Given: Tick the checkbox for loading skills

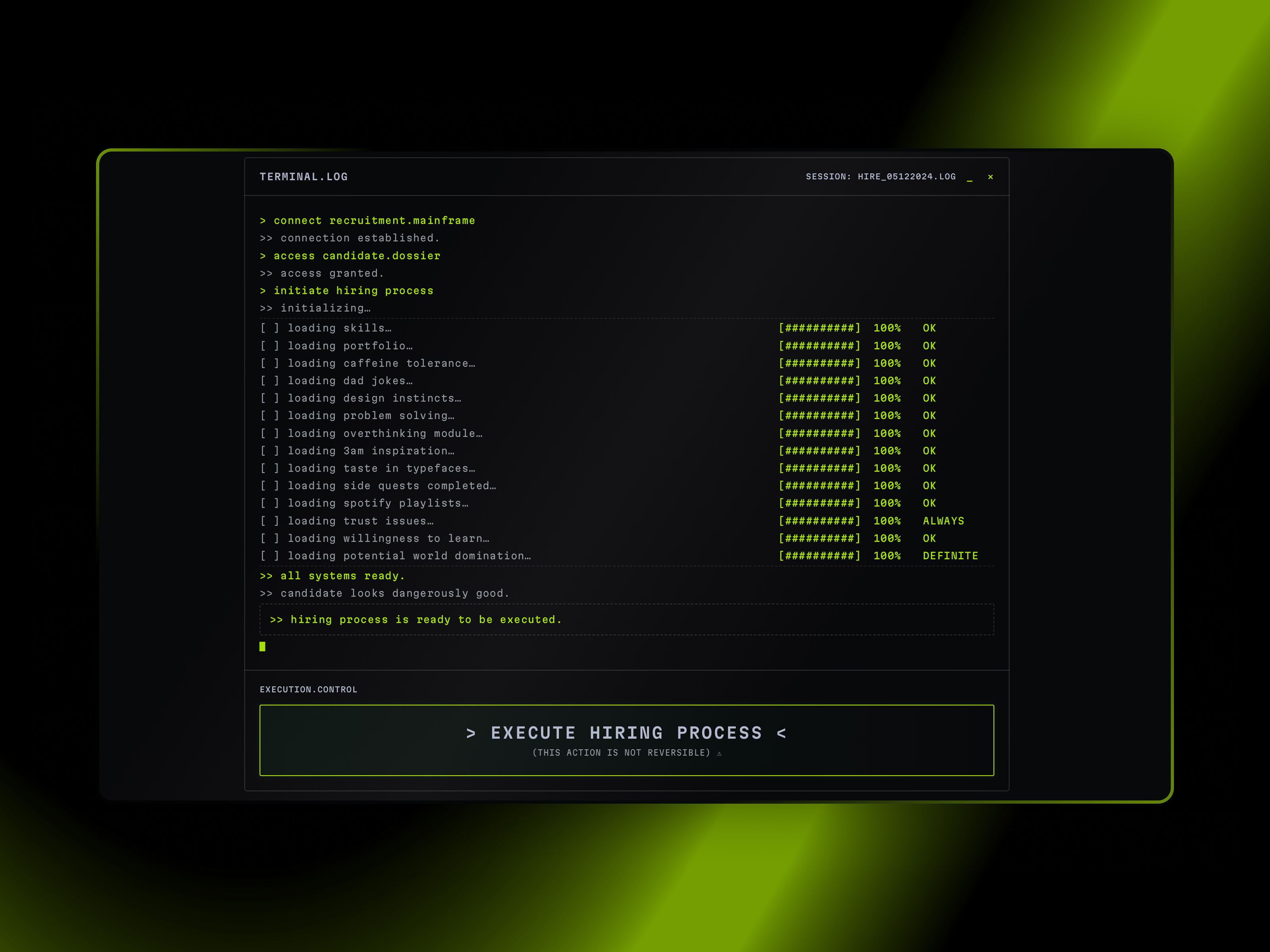Looking at the screenshot, I should click(270, 328).
